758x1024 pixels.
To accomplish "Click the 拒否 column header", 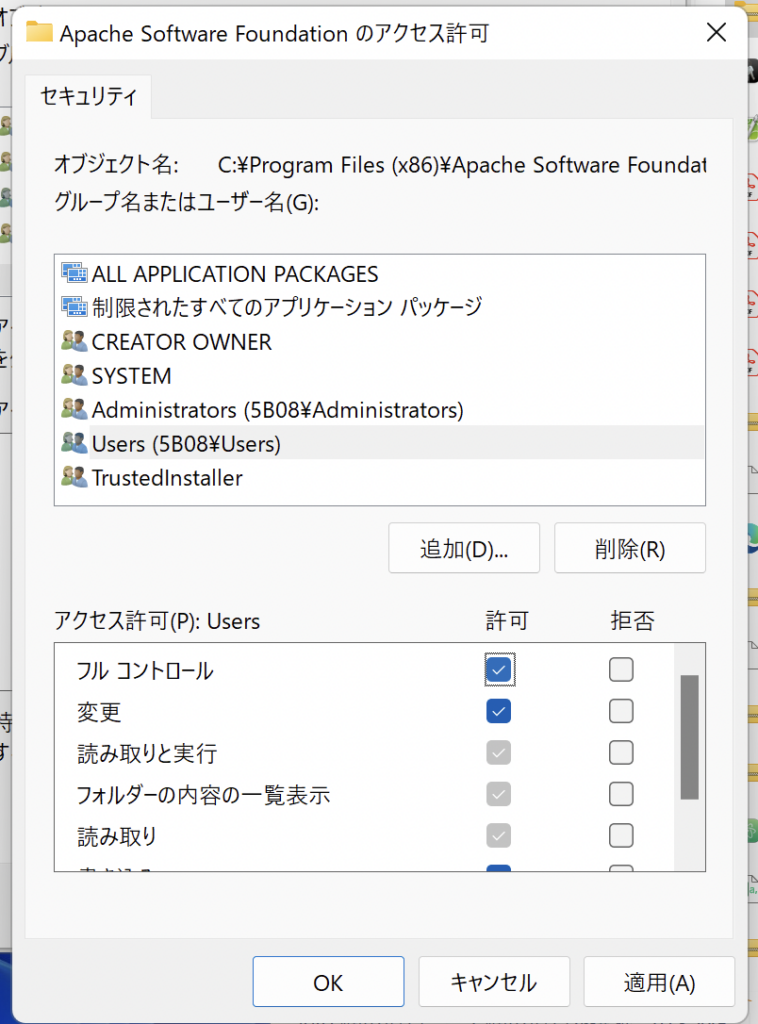I will (632, 620).
